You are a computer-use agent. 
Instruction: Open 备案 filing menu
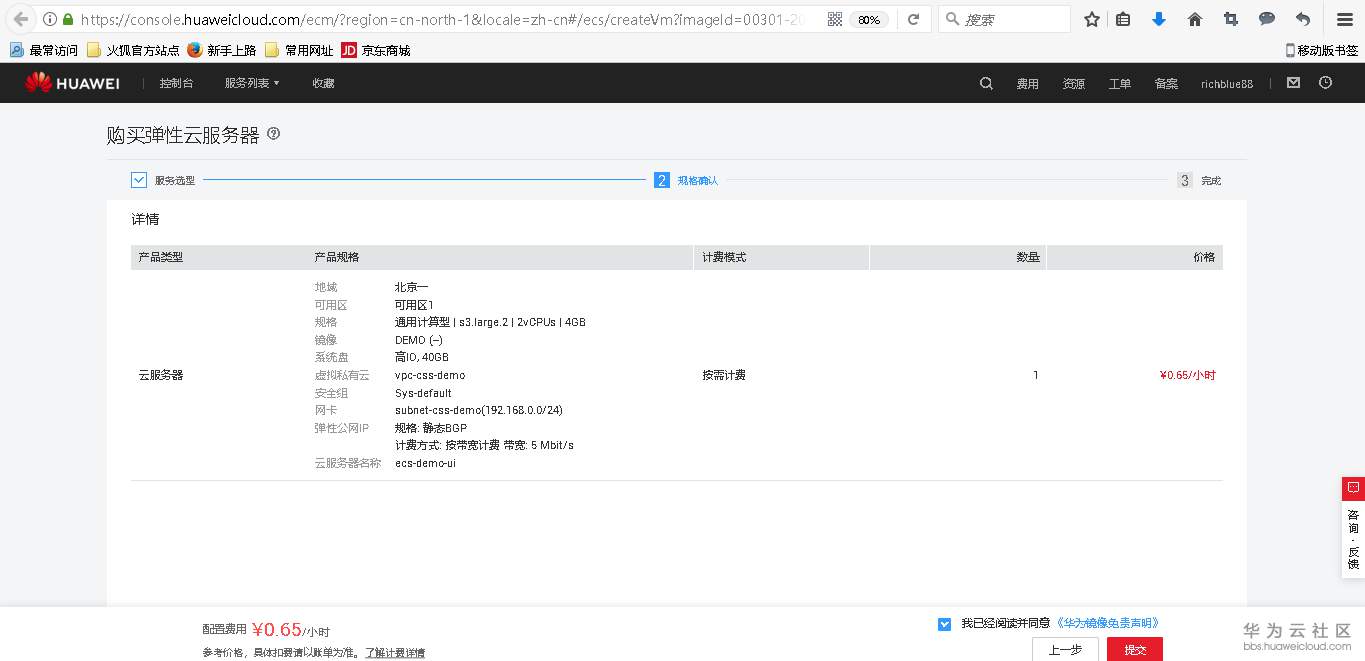pyautogui.click(x=1166, y=84)
